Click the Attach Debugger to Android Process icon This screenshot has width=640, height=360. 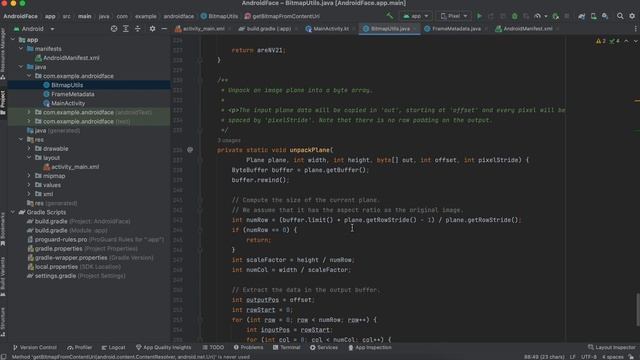tap(555, 16)
